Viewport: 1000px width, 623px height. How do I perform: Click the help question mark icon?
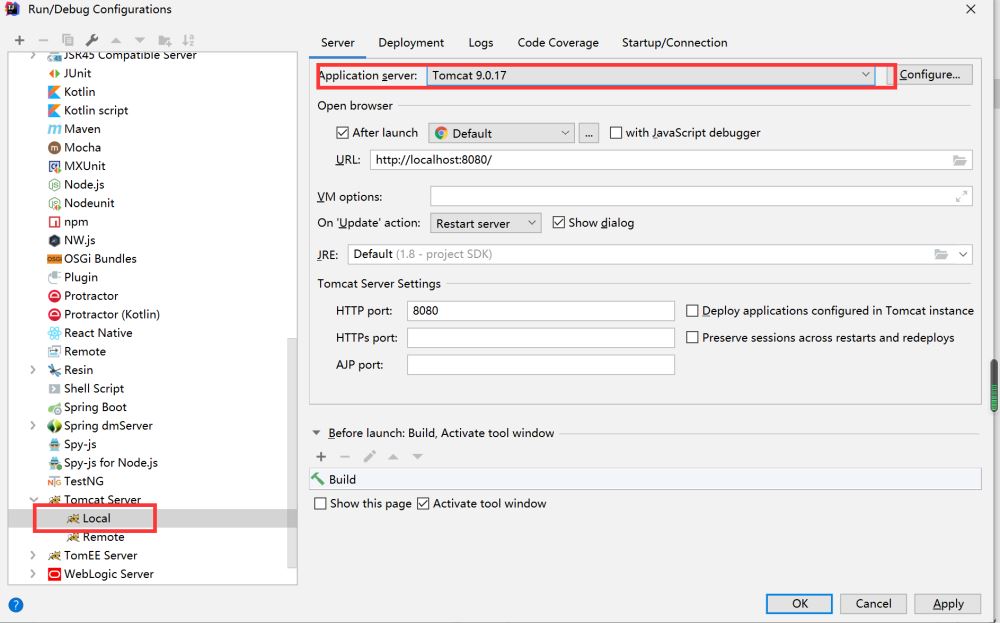(x=16, y=605)
